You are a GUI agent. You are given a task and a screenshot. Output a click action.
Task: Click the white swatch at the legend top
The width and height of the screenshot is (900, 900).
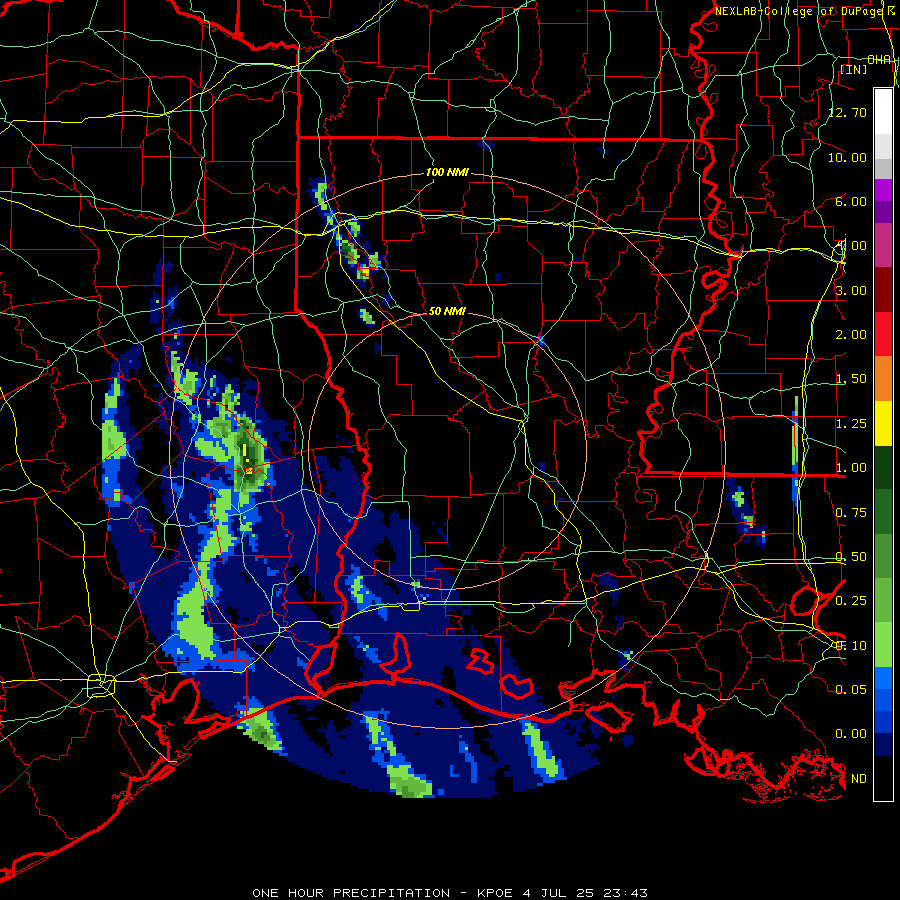click(x=883, y=111)
